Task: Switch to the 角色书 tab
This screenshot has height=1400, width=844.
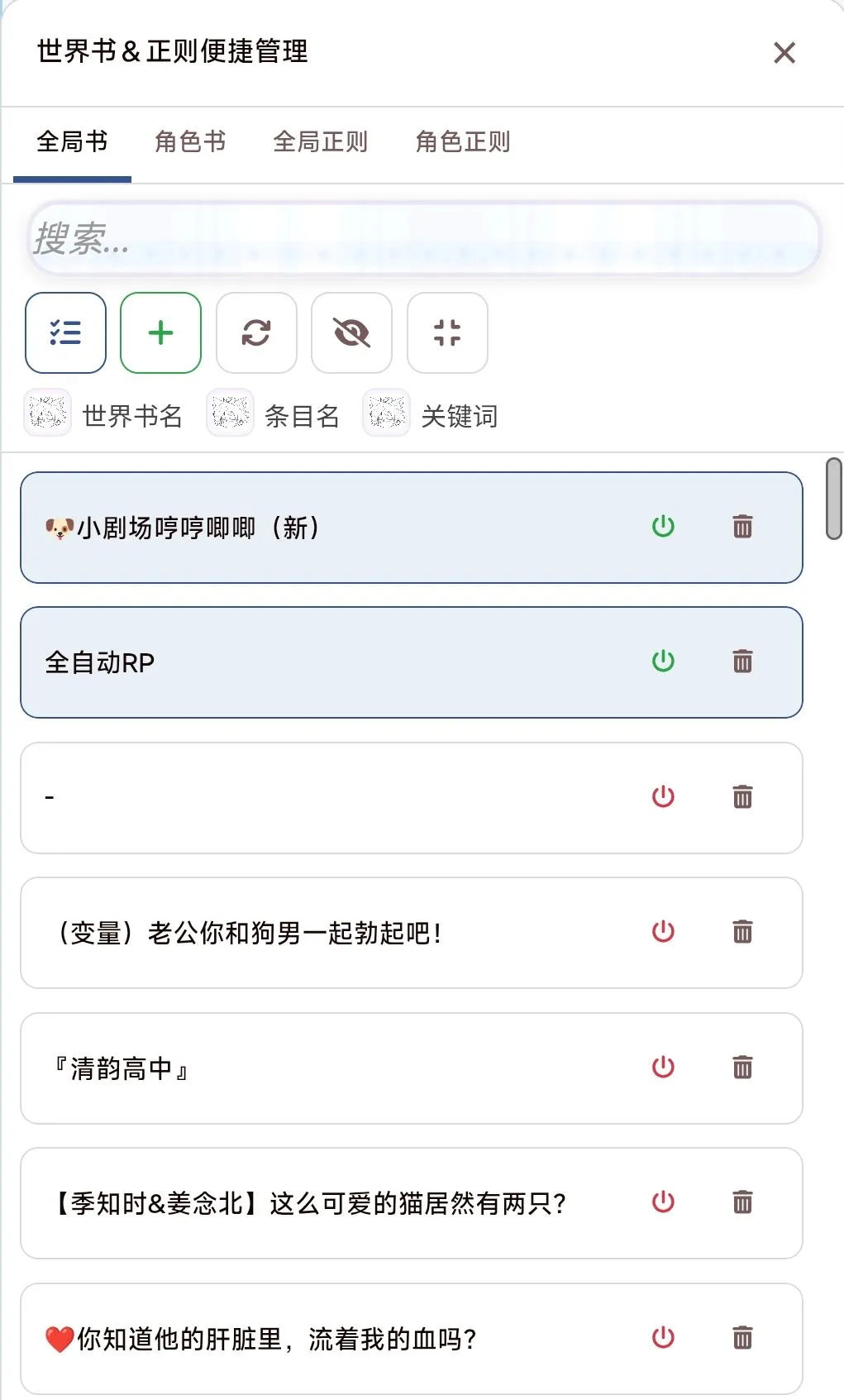Action: [190, 142]
